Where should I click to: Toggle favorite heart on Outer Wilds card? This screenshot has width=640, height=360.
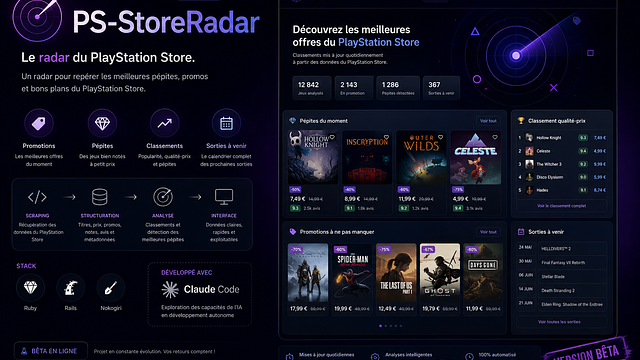coord(440,137)
